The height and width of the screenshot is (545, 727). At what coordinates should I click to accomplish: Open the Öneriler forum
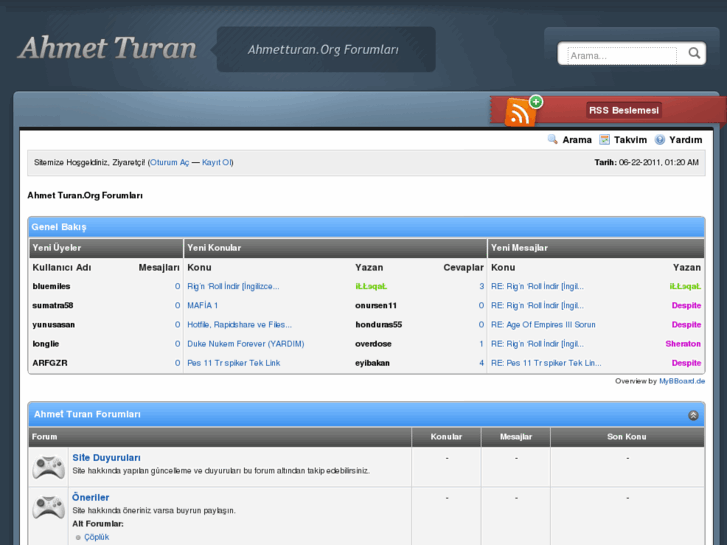(x=90, y=497)
